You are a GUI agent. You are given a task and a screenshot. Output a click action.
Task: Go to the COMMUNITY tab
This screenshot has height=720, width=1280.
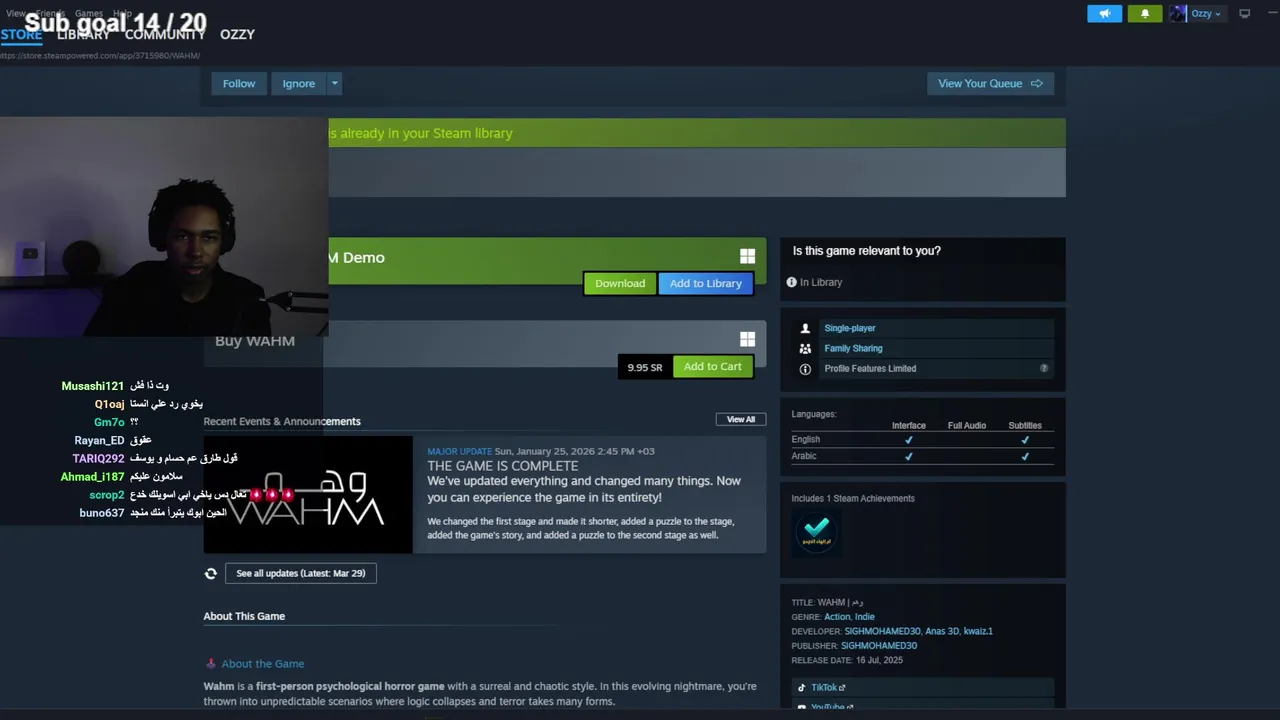[165, 34]
